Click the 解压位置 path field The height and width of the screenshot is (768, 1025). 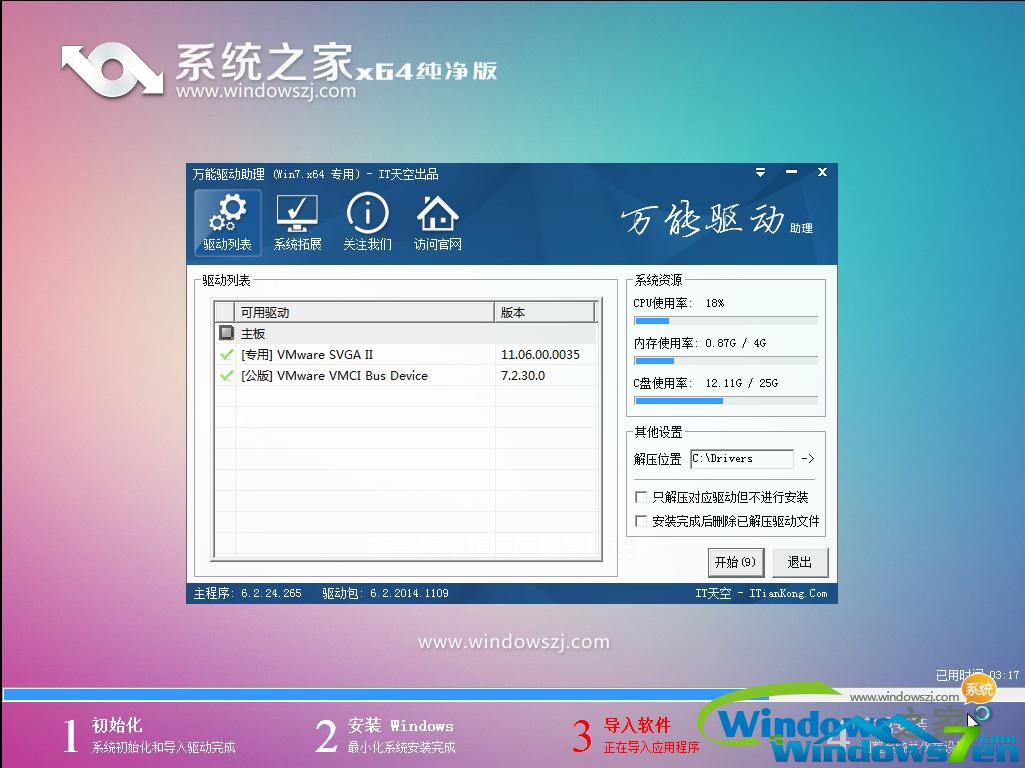742,459
